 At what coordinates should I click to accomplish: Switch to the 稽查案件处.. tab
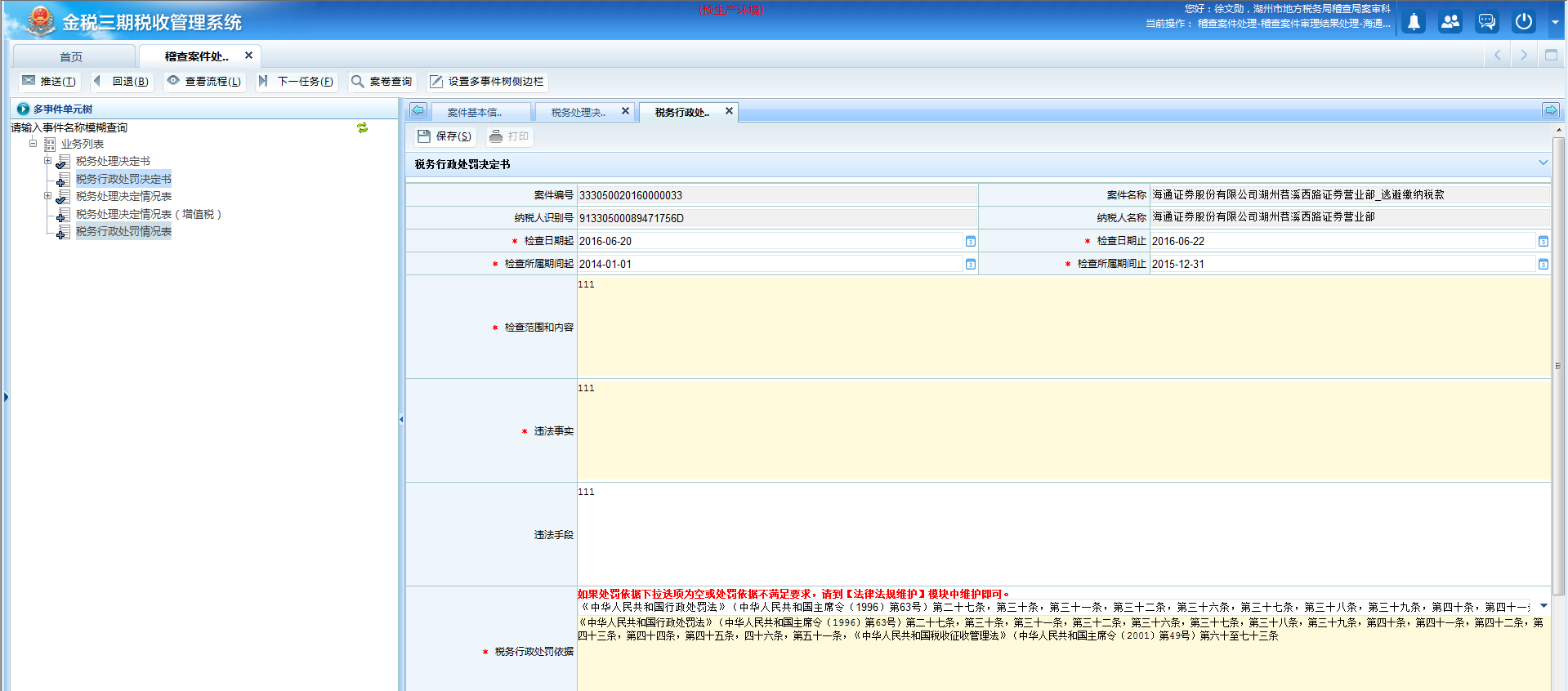click(x=196, y=56)
